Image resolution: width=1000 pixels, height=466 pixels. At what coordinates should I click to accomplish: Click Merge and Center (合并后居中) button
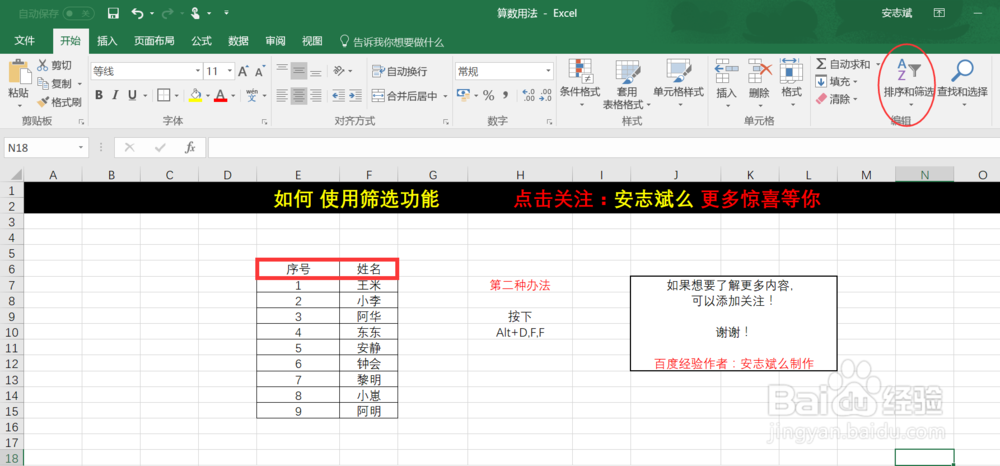click(404, 96)
